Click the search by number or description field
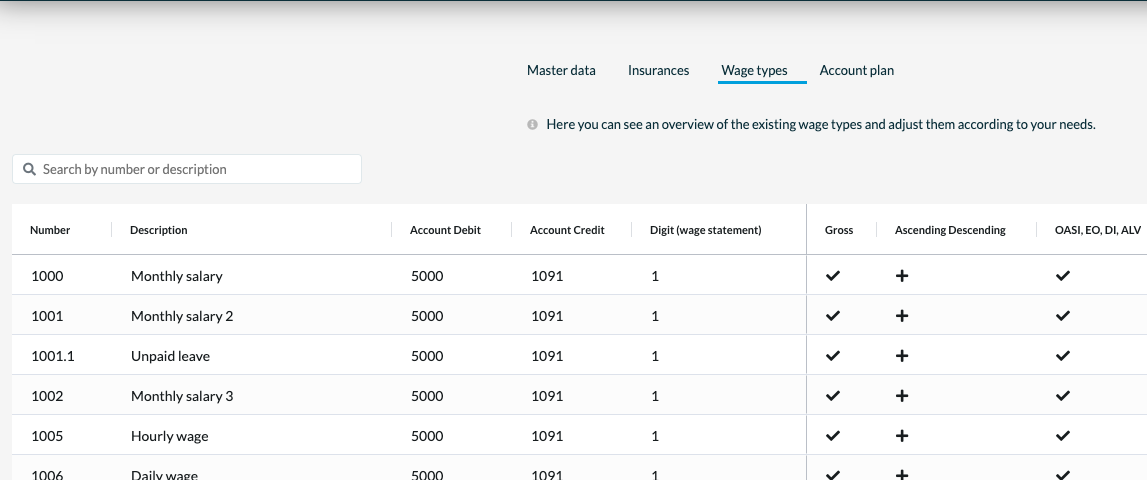The height and width of the screenshot is (480, 1147). click(x=187, y=169)
